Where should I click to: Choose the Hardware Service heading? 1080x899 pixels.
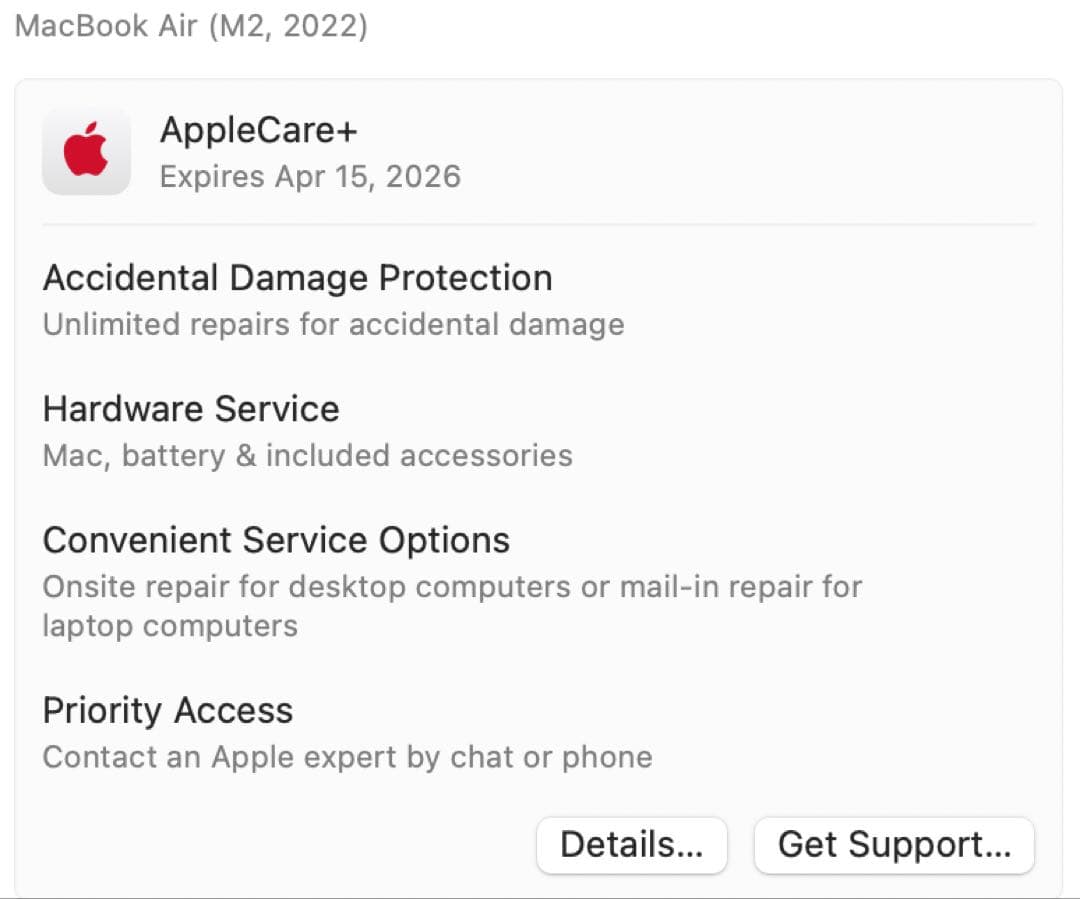191,409
